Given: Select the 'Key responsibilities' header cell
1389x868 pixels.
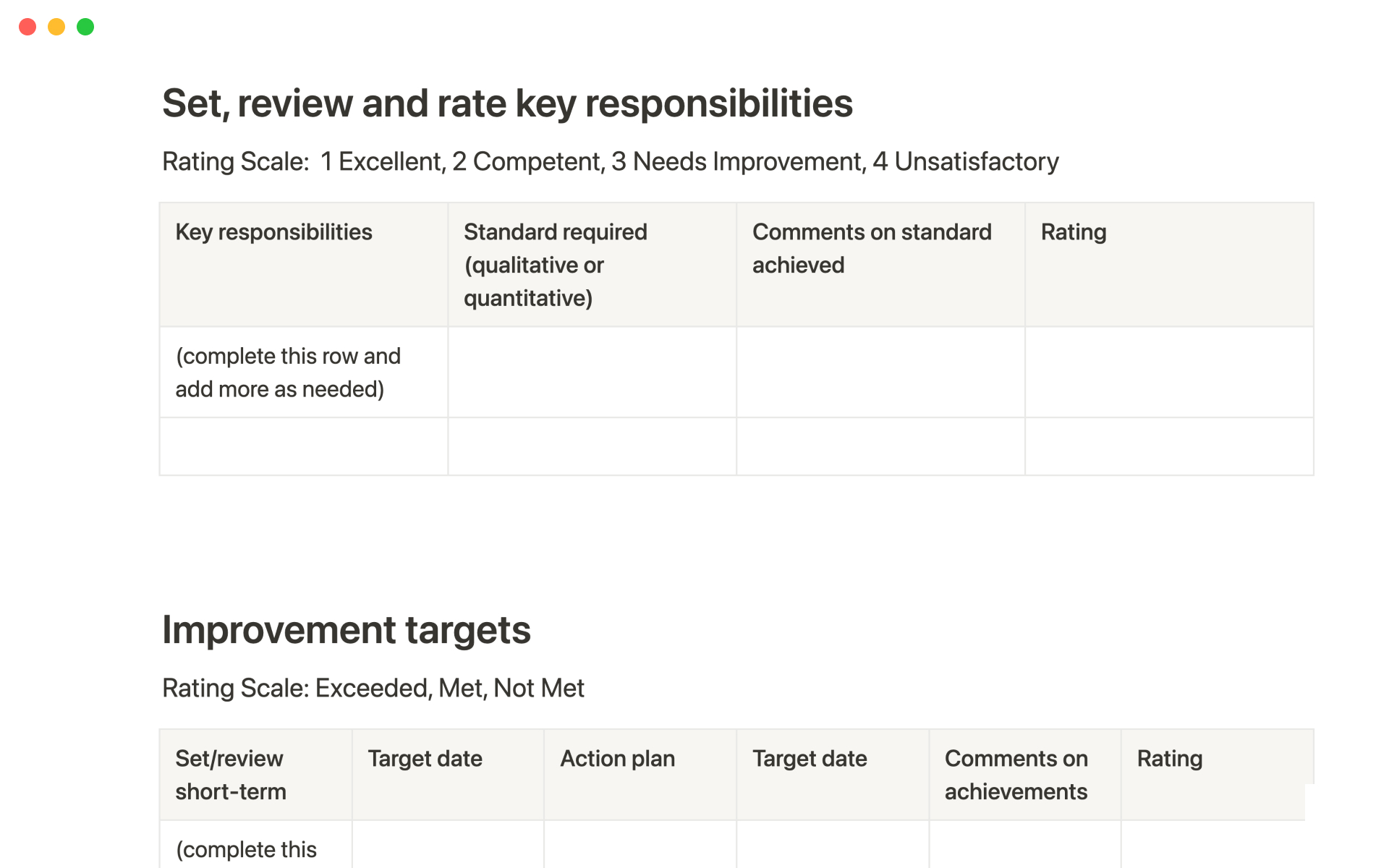Looking at the screenshot, I should pyautogui.click(x=303, y=265).
